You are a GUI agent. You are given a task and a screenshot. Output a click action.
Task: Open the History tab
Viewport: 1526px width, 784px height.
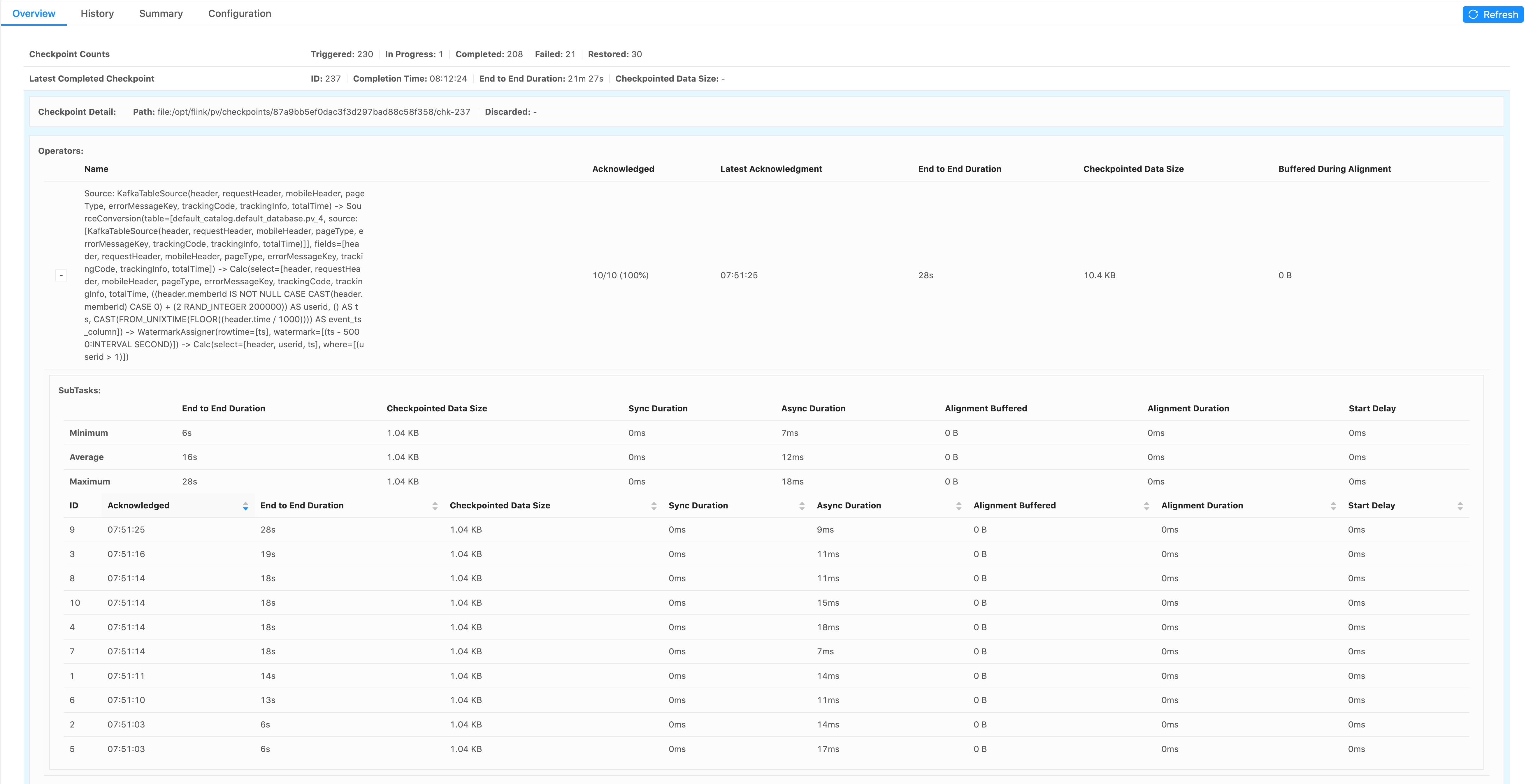[97, 14]
